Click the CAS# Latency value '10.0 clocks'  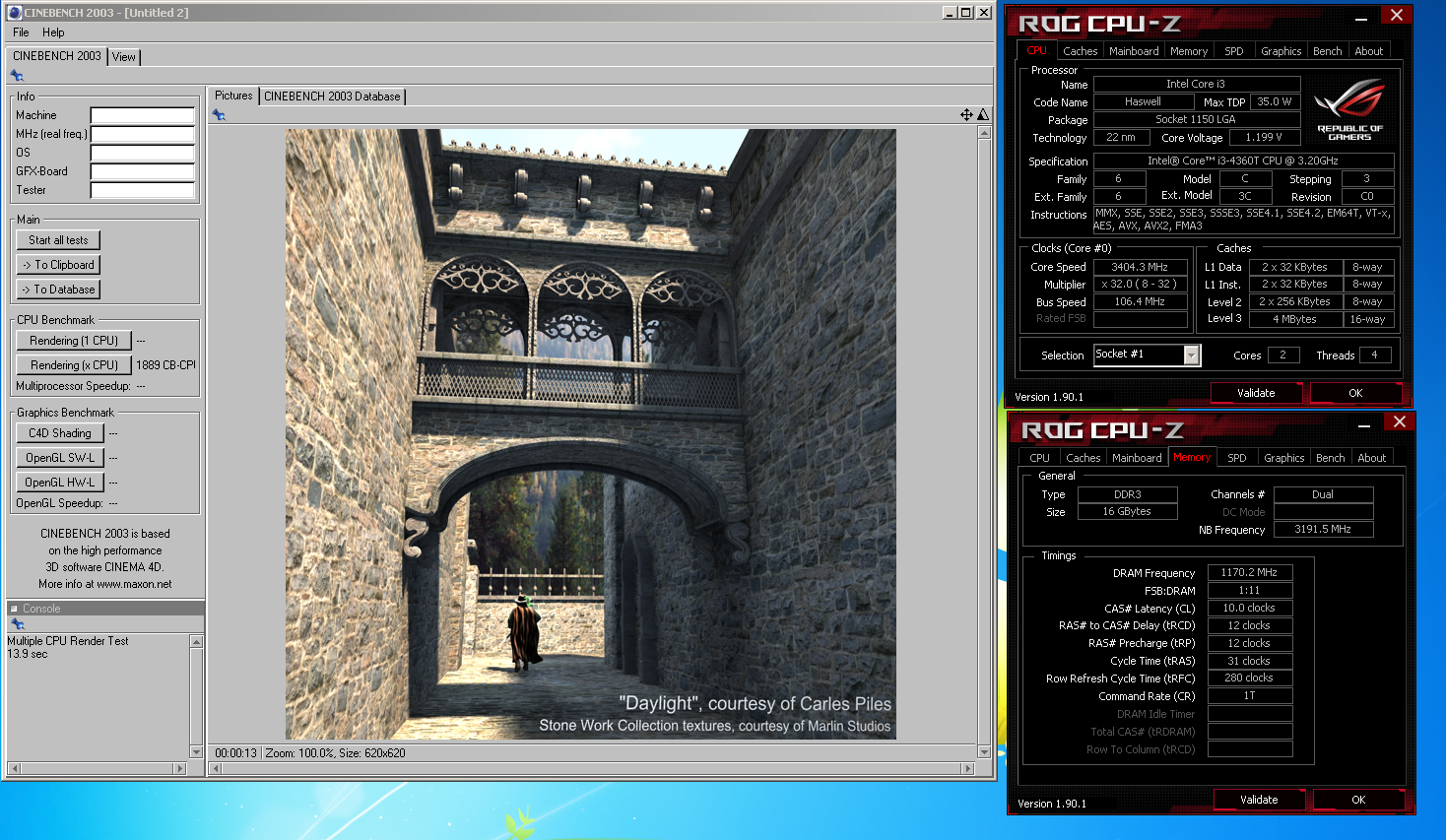[1249, 608]
